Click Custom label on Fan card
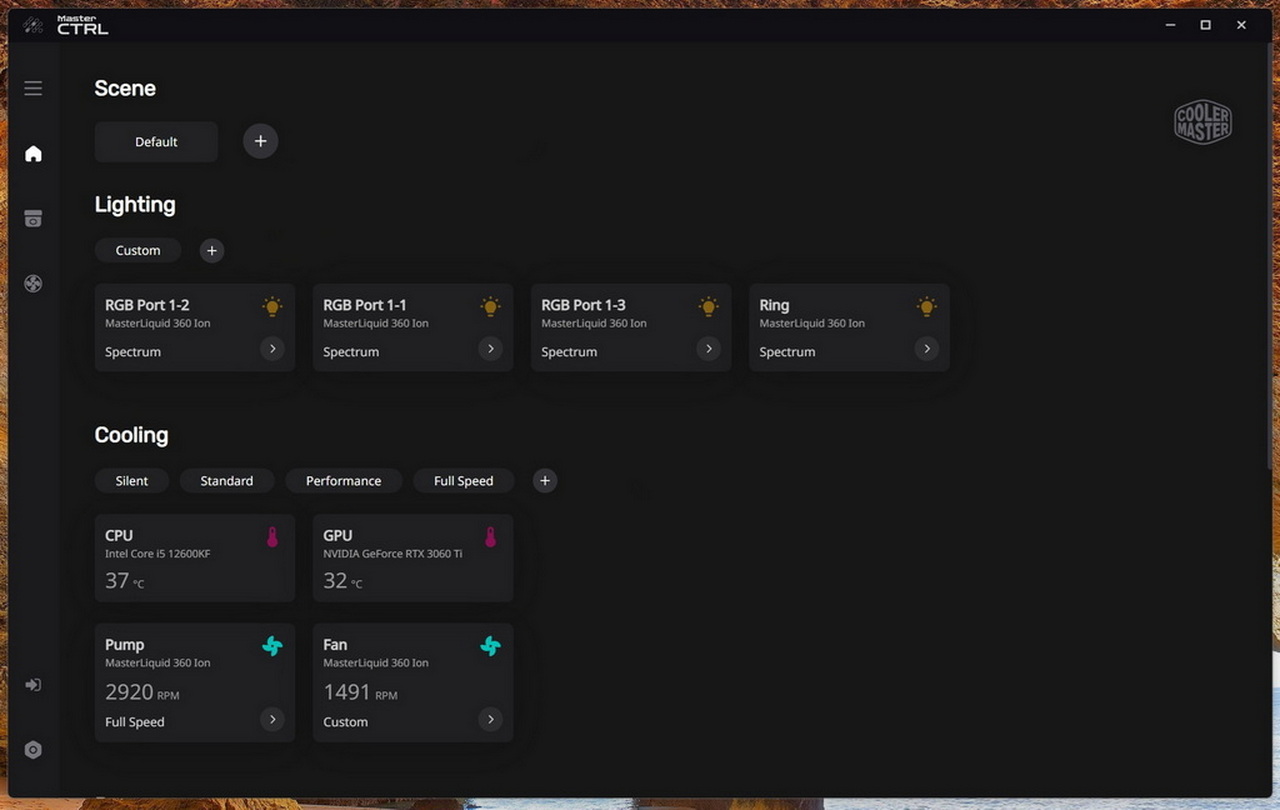 345,722
